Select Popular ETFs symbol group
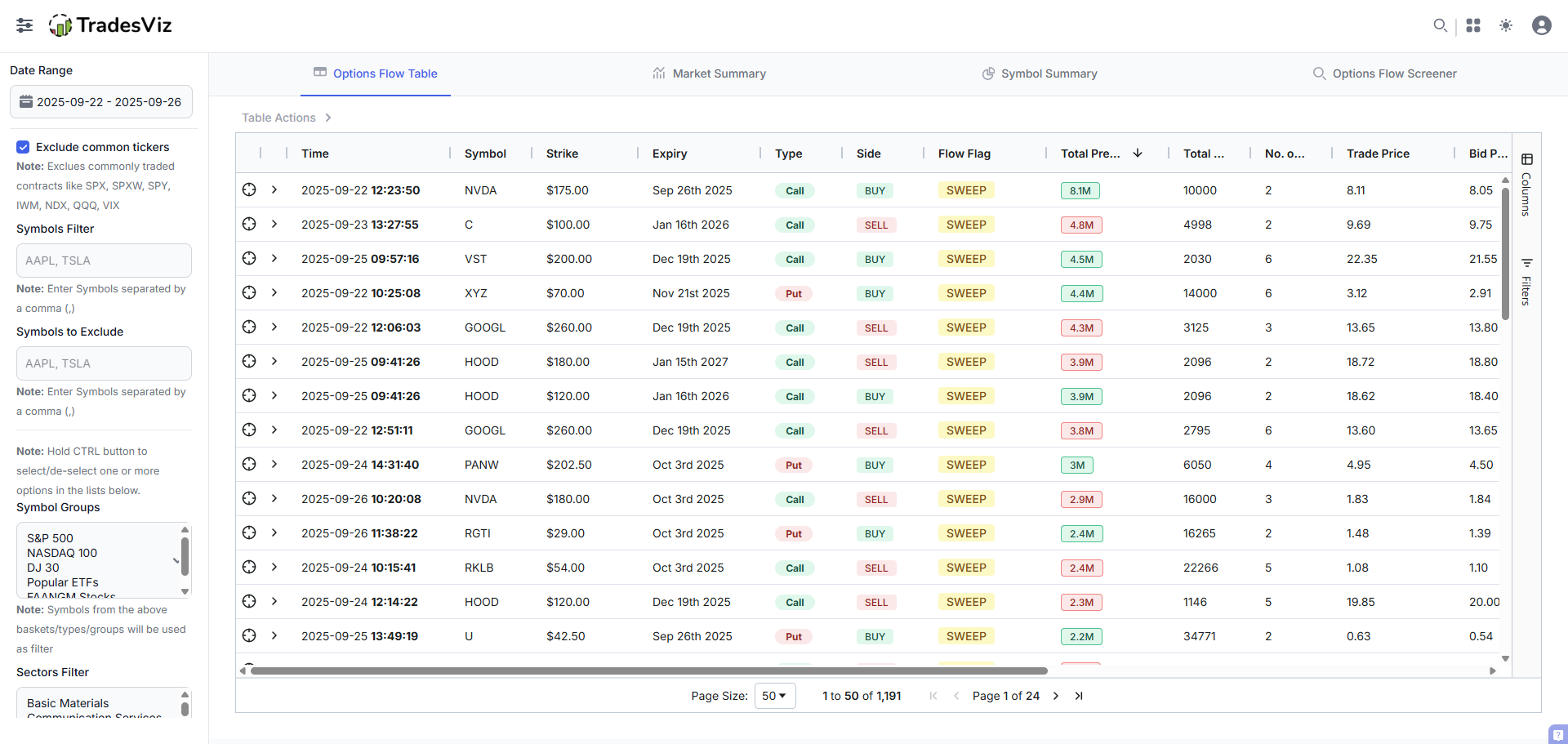The width and height of the screenshot is (1568, 744). (63, 582)
